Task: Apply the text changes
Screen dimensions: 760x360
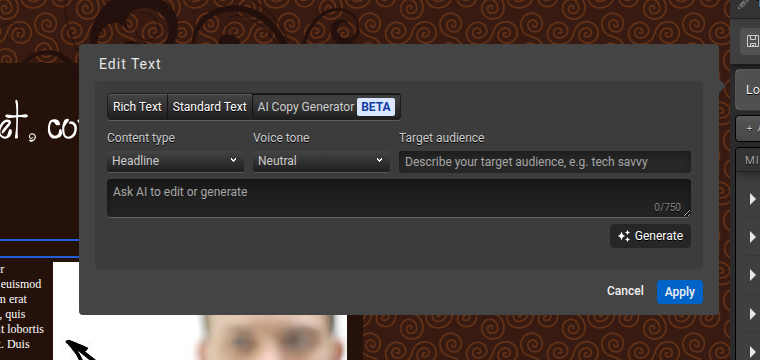Action: click(x=680, y=292)
